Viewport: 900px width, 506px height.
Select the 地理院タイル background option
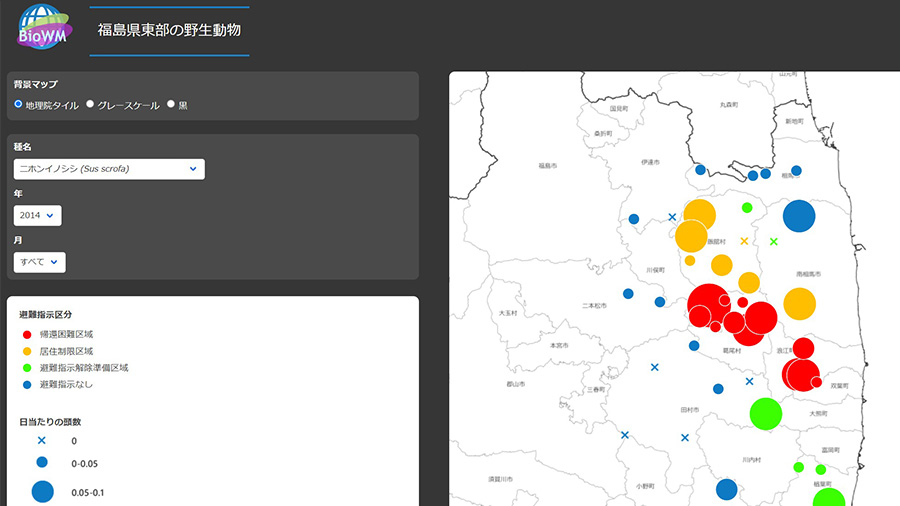click(19, 104)
